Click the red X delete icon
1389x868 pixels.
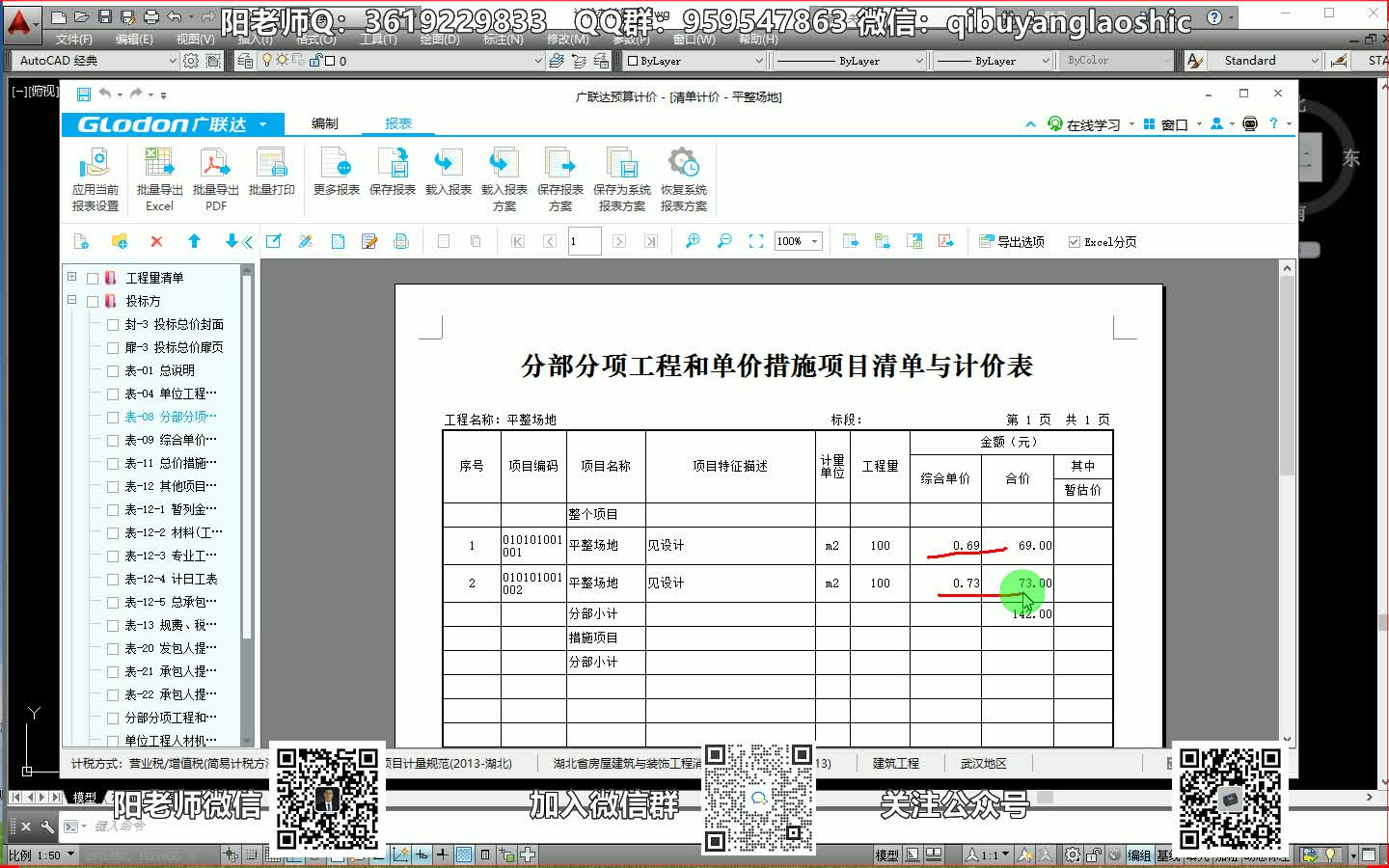click(x=156, y=241)
